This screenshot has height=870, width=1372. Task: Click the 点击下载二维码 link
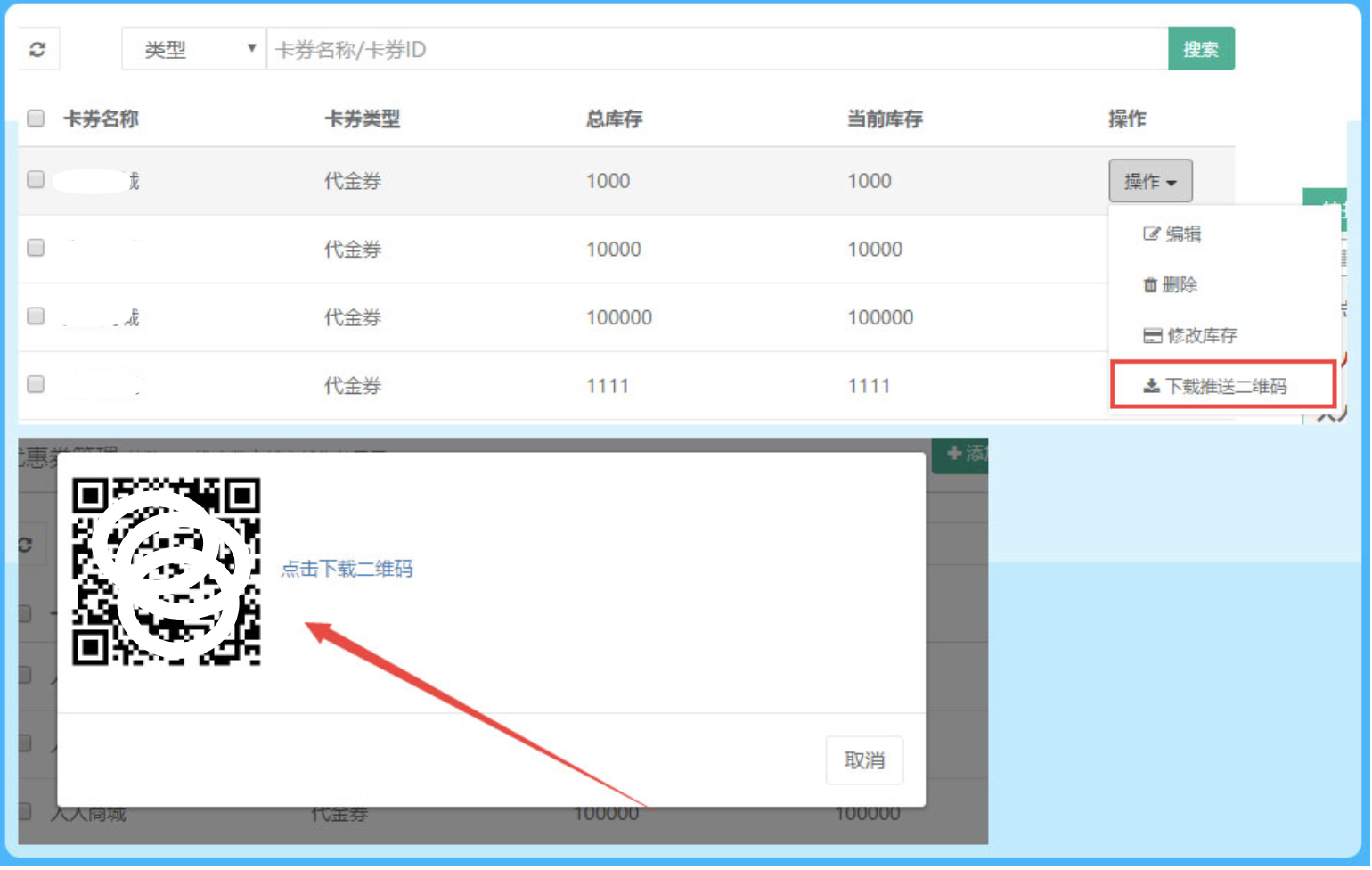(x=347, y=570)
